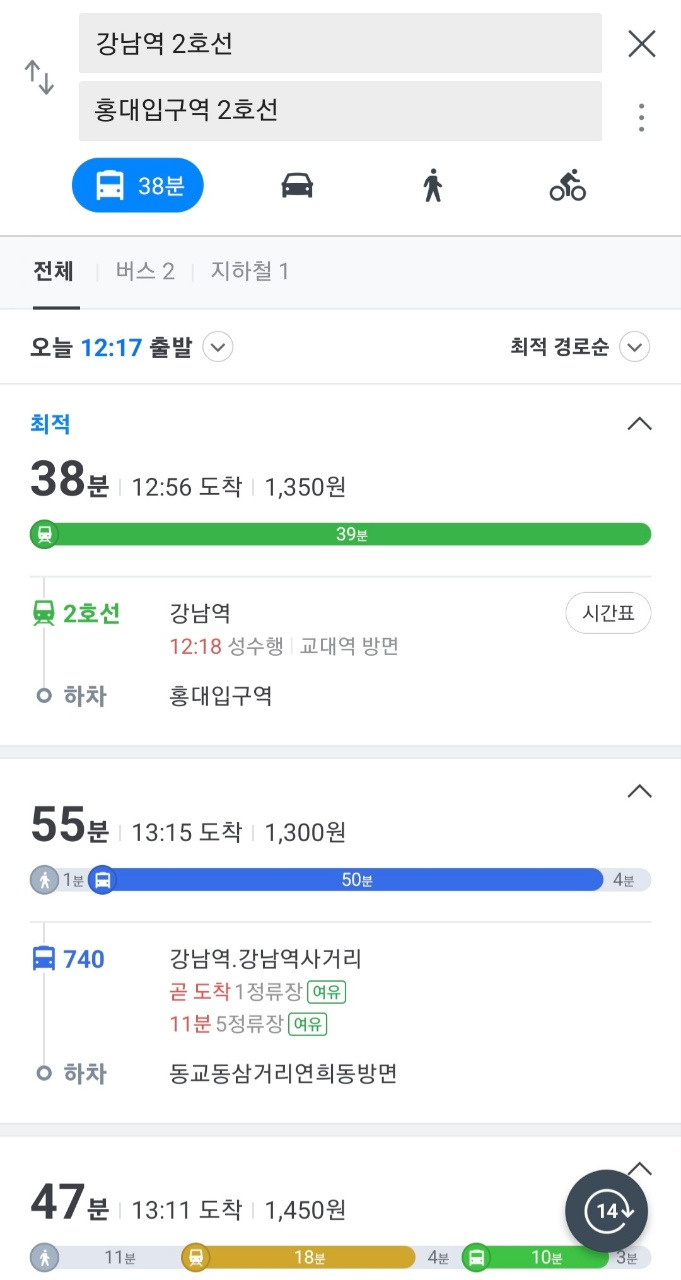681x1280 pixels.
Task: Switch to the 버스 2 tab
Action: [145, 271]
